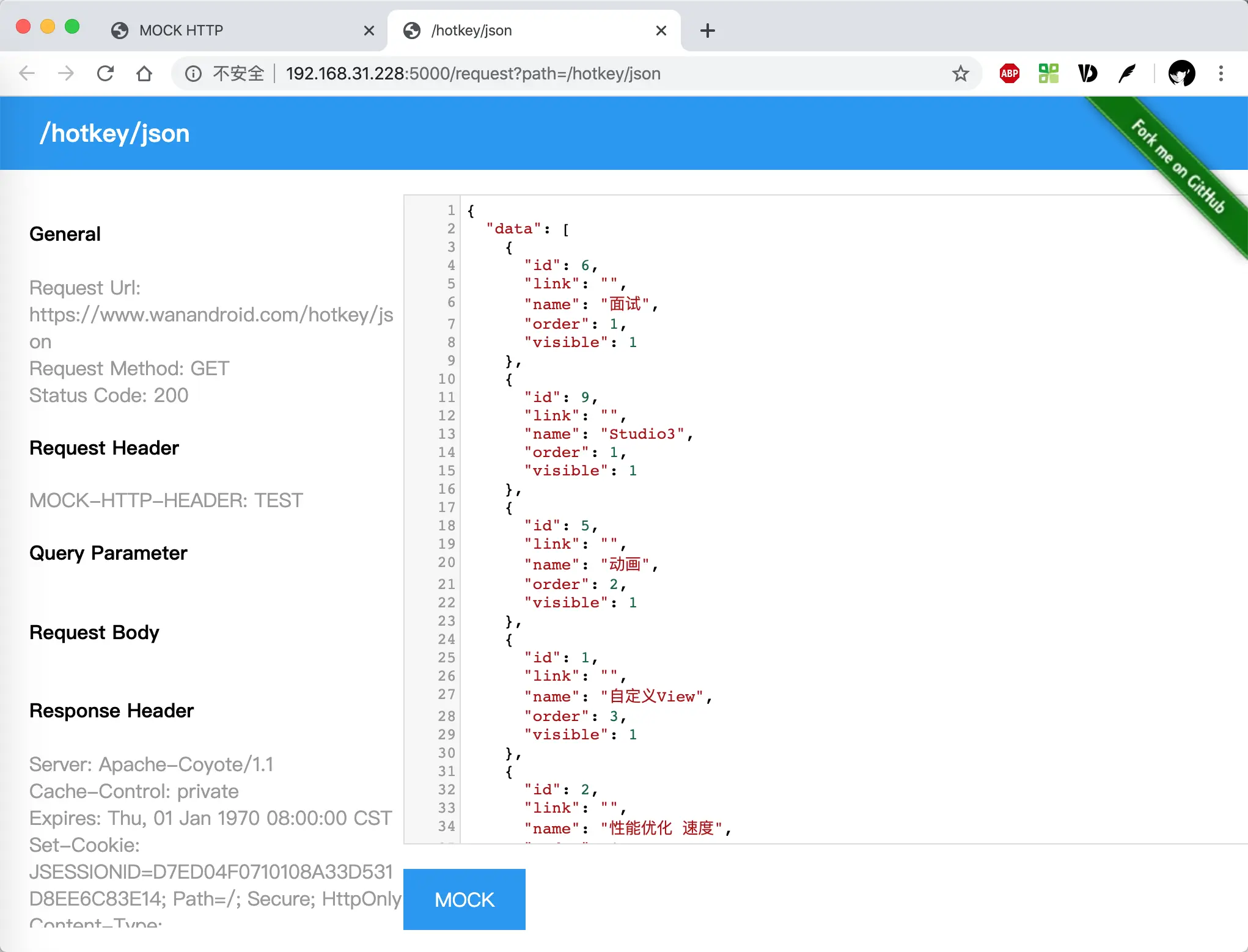View site info for insecure connection

click(x=194, y=74)
